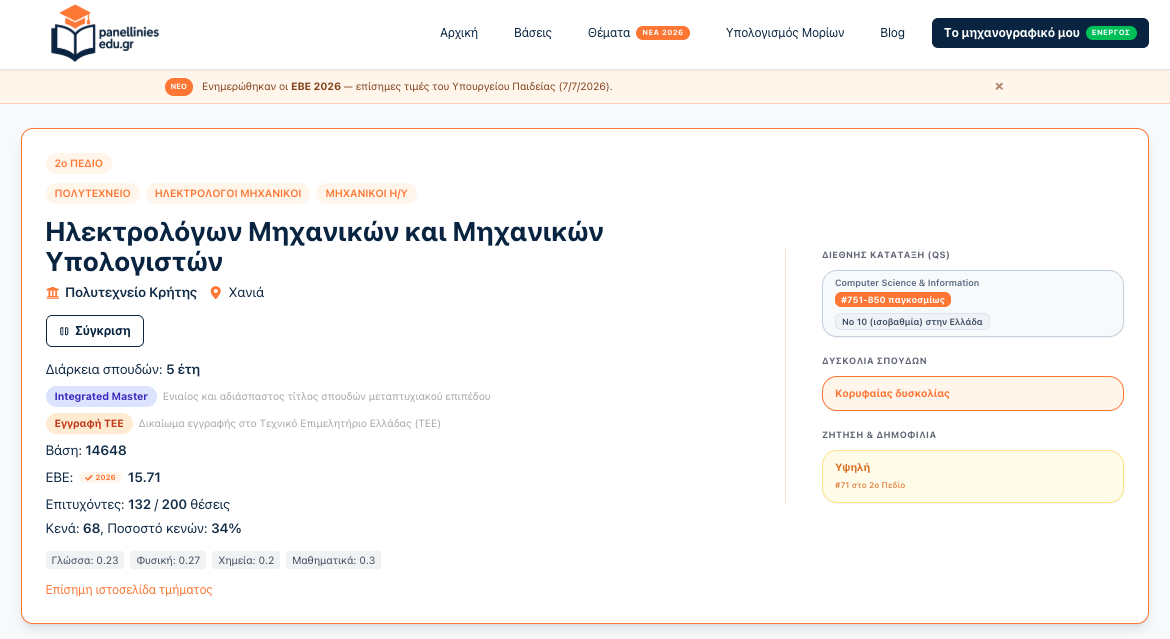Click the Διάρκεια σπουδών 5 έτη line
Viewport: 1170px width, 639px height.
click(123, 370)
